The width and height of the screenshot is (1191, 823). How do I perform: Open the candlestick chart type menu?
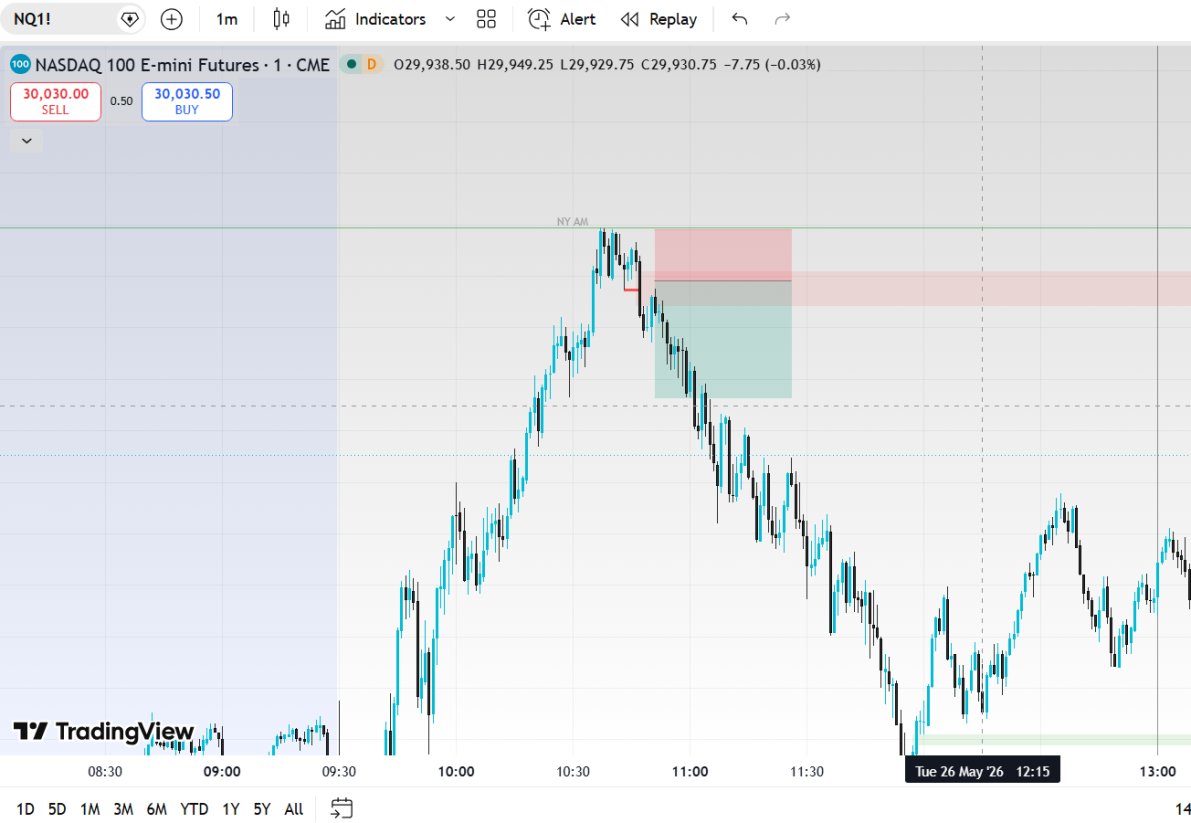(281, 19)
